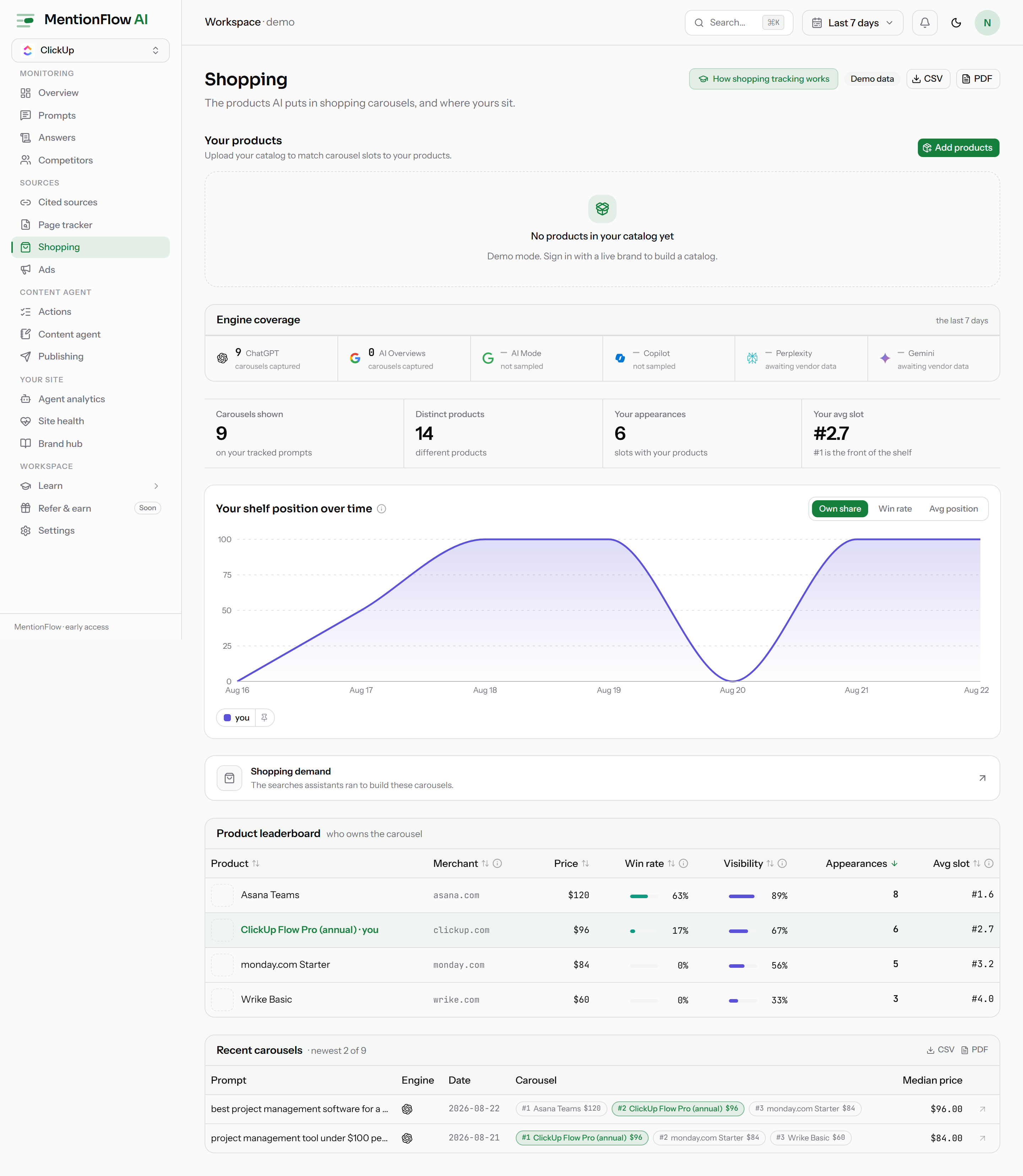Download the Recent carousels CSV

940,1049
